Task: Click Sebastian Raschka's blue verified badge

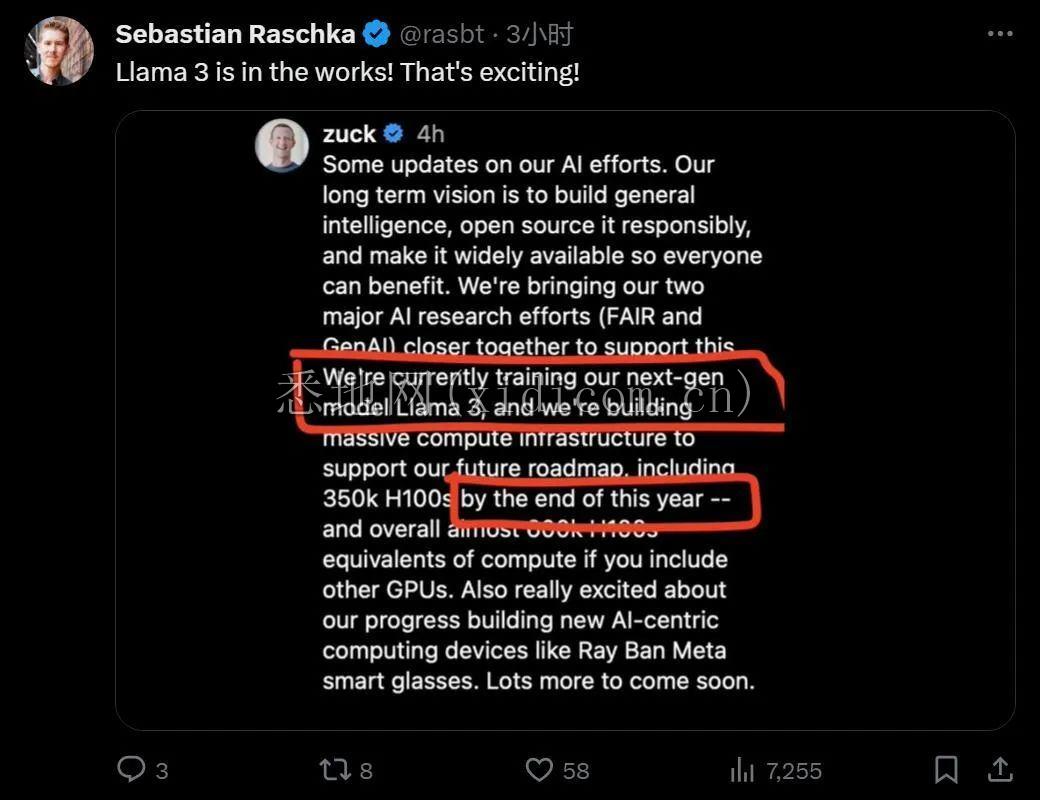Action: (x=376, y=34)
